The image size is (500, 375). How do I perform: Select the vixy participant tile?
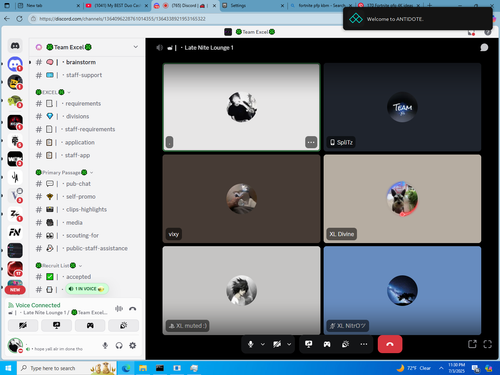coord(241,199)
